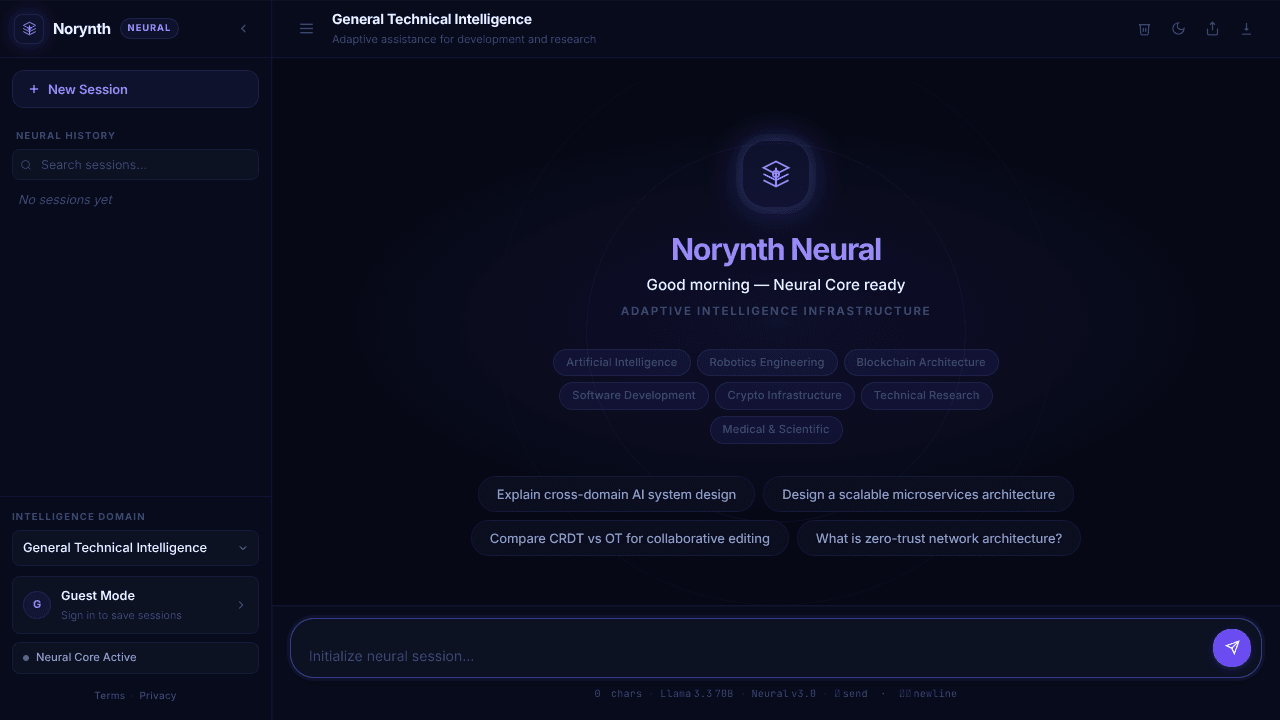Click the Norynth Neural heading
This screenshot has height=720, width=1280.
tap(776, 249)
